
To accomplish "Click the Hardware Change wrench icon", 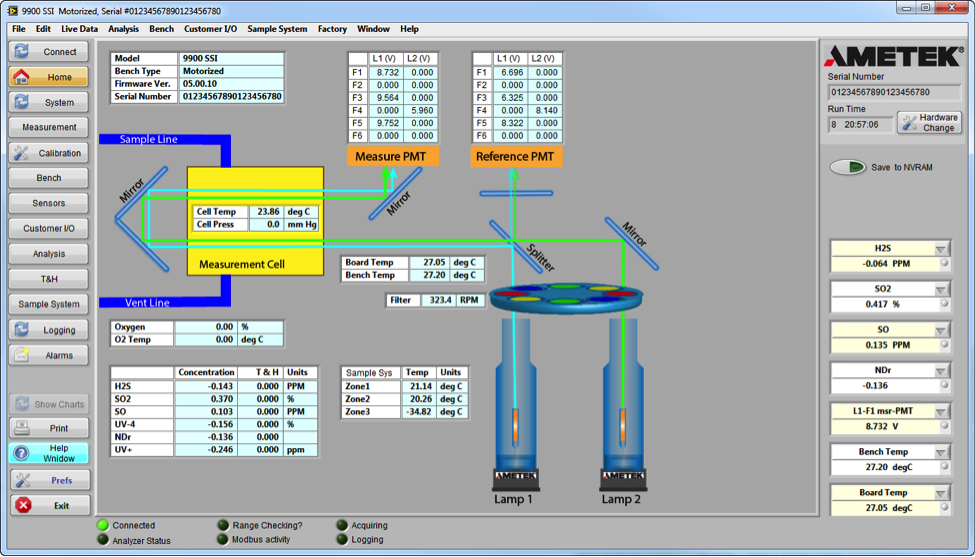I will [909, 122].
